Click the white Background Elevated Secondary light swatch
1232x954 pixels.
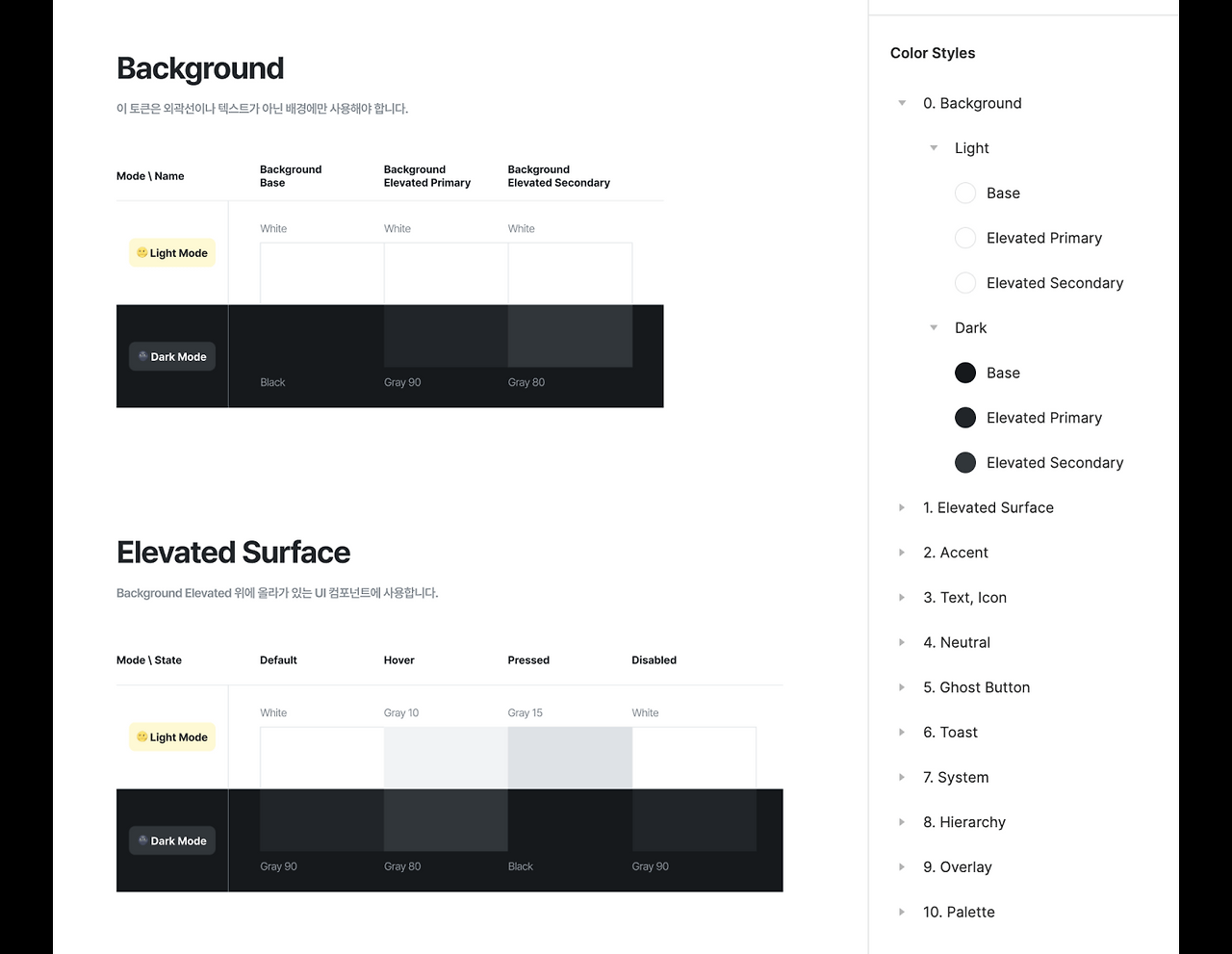coord(570,274)
